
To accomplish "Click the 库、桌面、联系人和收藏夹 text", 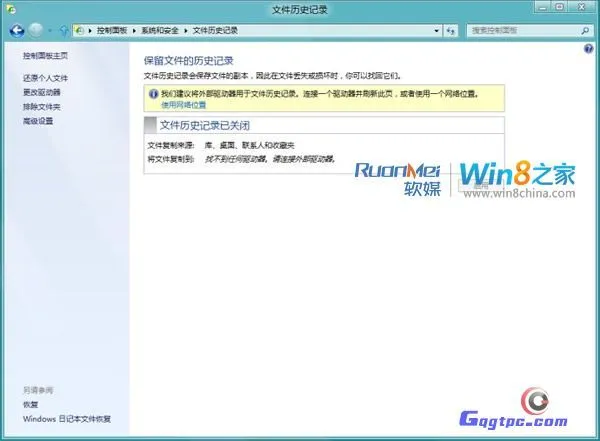I will point(249,145).
